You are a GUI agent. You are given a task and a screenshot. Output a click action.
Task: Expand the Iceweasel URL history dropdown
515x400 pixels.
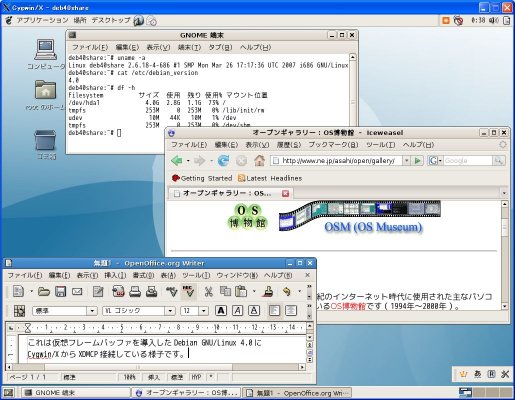coord(407,161)
